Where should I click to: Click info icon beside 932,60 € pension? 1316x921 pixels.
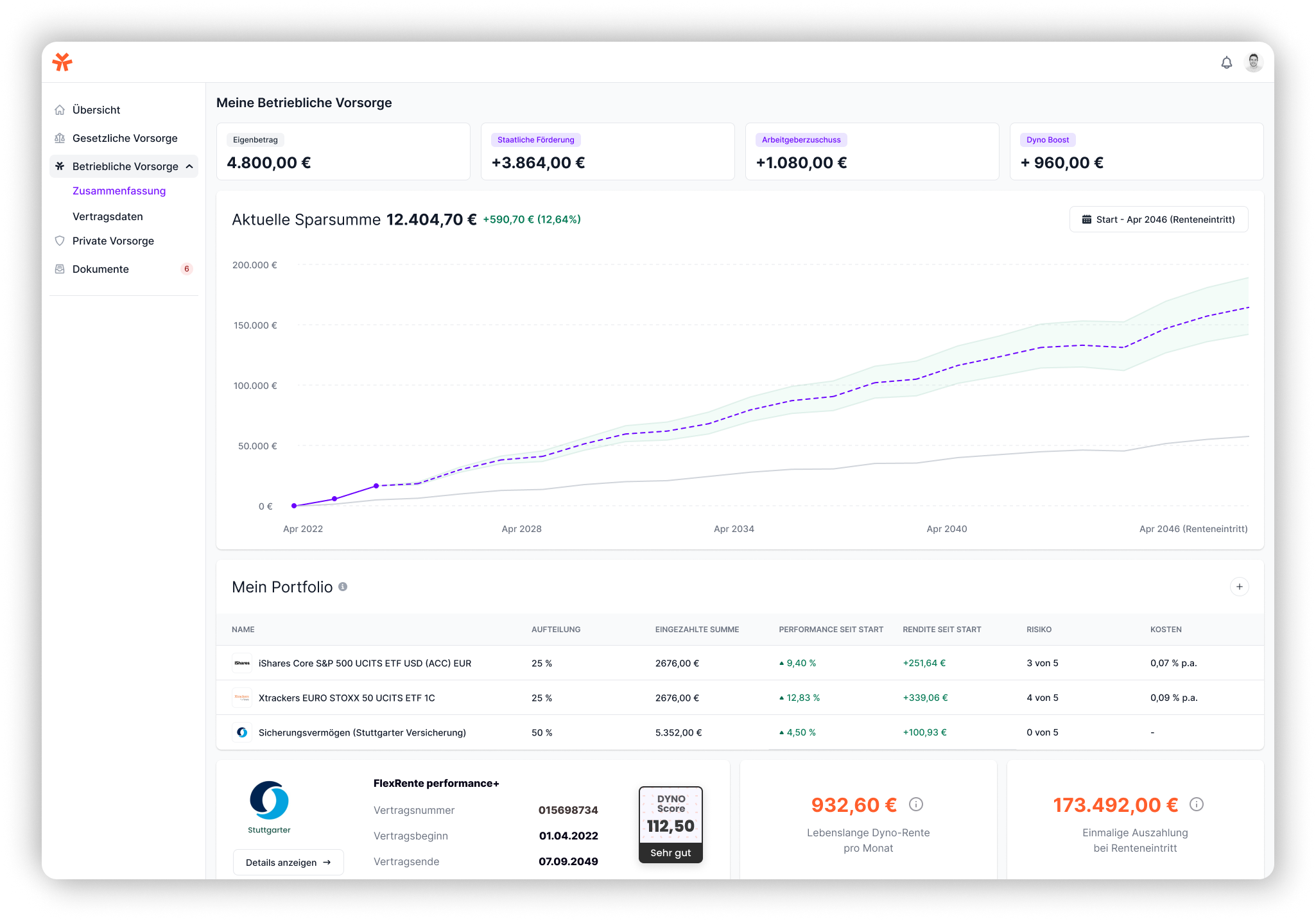[916, 804]
